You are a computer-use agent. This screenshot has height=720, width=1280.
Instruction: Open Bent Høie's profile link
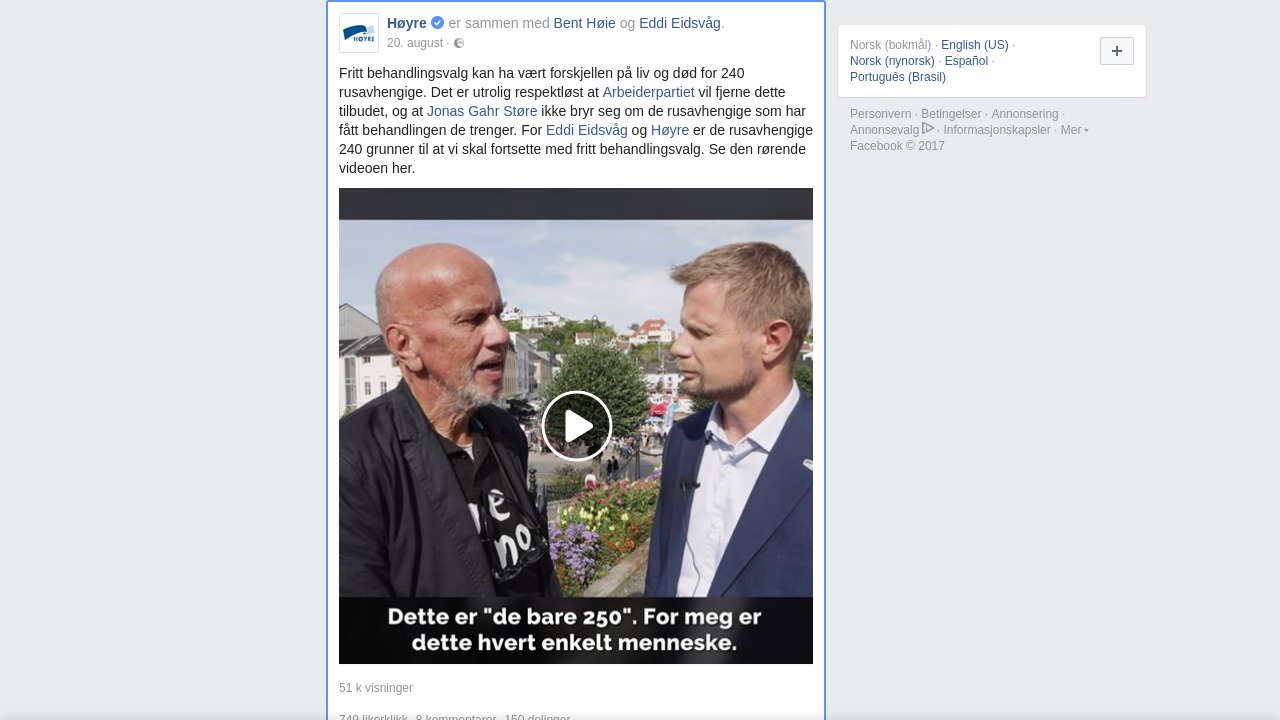coord(585,23)
